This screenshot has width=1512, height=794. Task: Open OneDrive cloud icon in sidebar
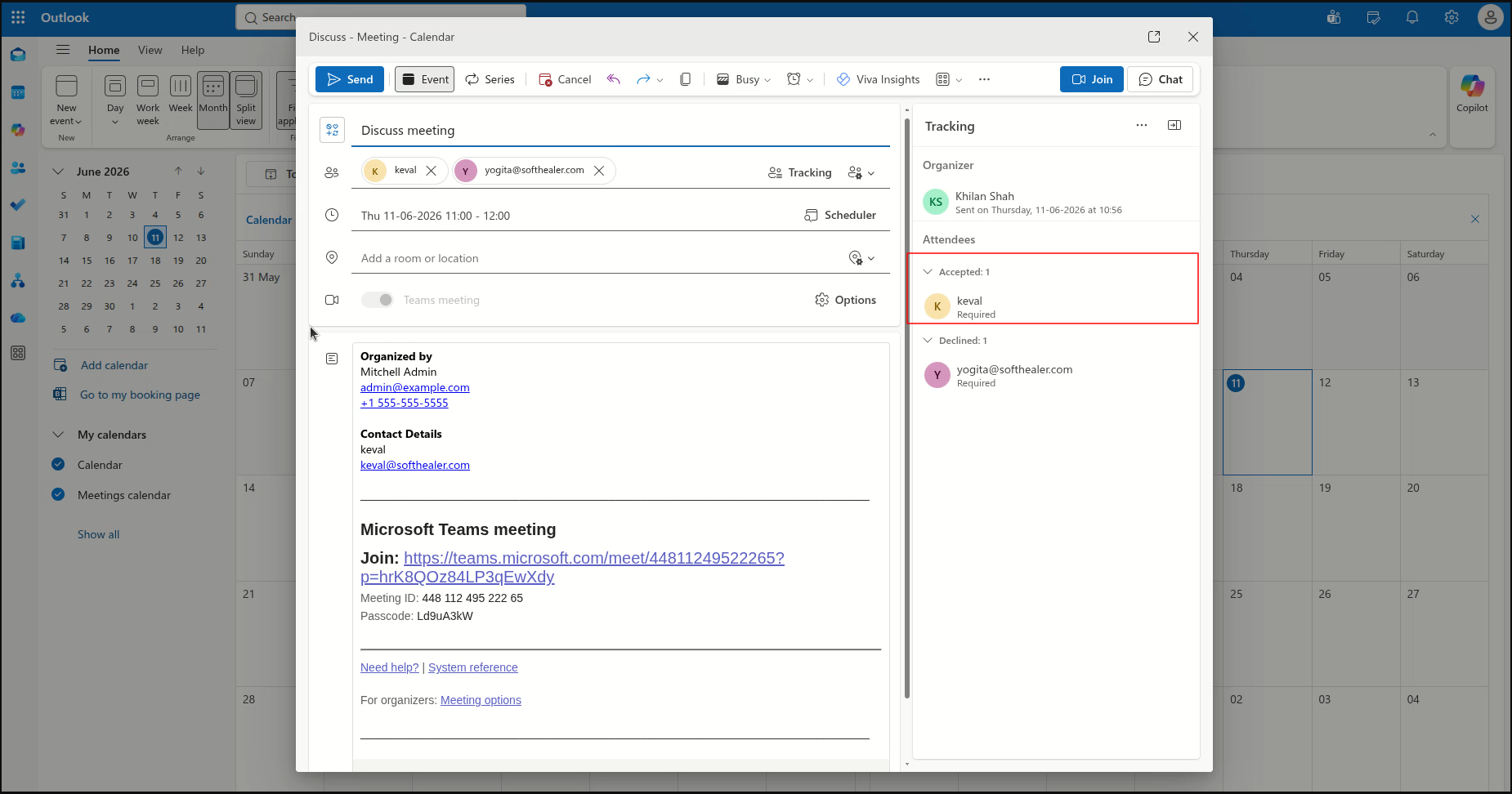pyautogui.click(x=18, y=318)
